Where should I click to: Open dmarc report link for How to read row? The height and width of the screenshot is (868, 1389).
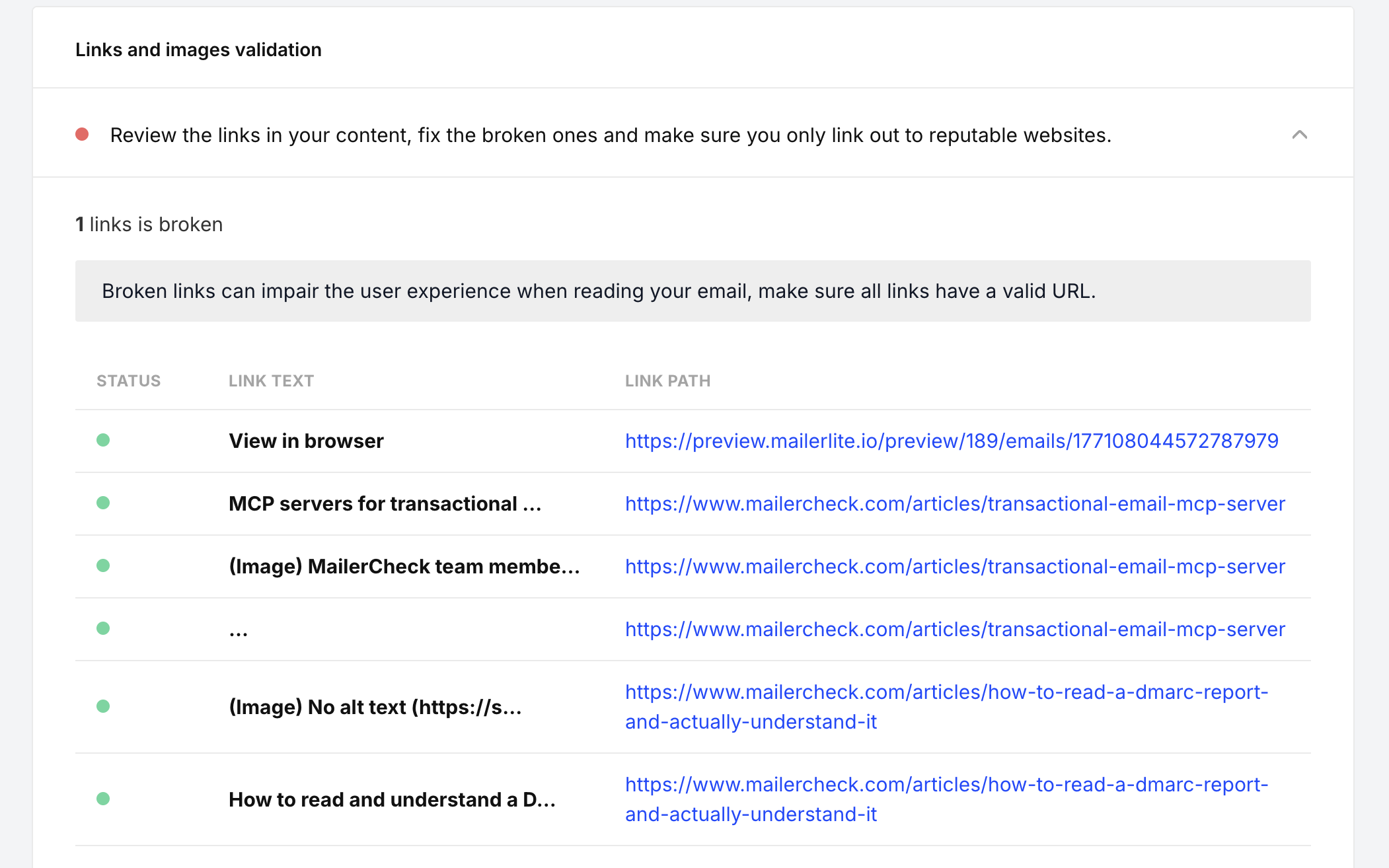pyautogui.click(x=946, y=785)
